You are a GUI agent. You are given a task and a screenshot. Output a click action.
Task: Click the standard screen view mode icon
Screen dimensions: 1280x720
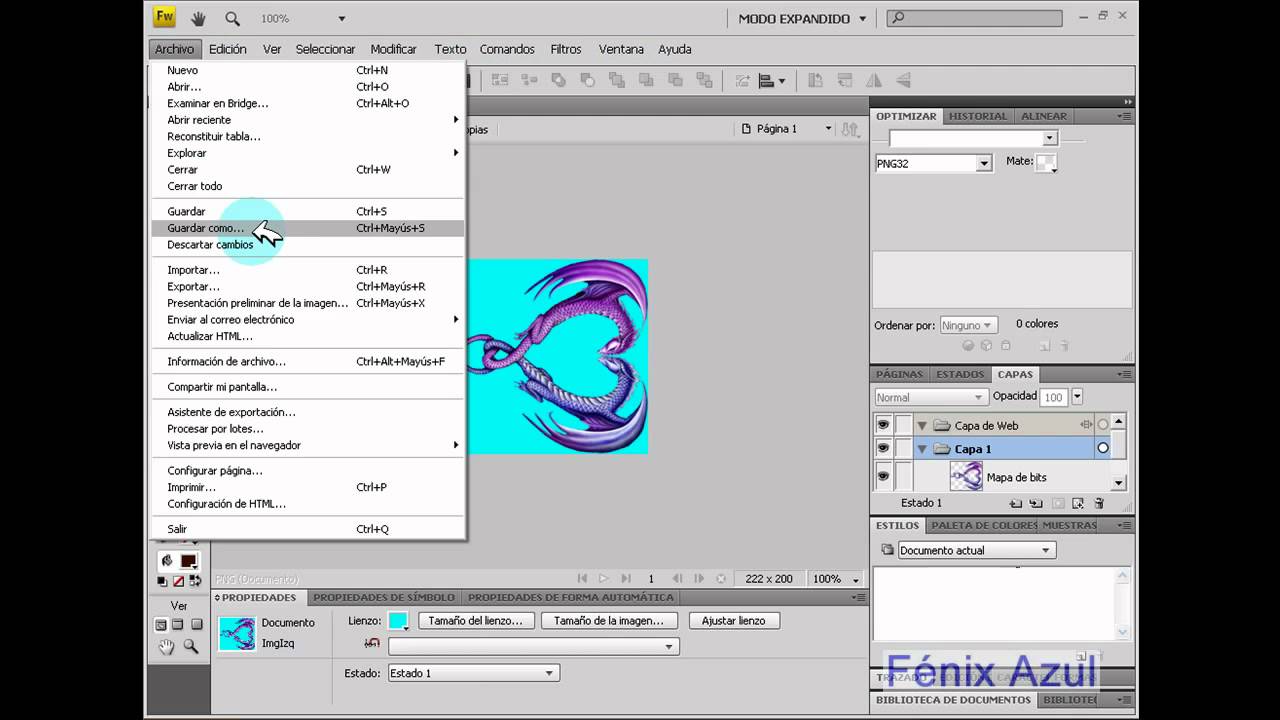161,624
